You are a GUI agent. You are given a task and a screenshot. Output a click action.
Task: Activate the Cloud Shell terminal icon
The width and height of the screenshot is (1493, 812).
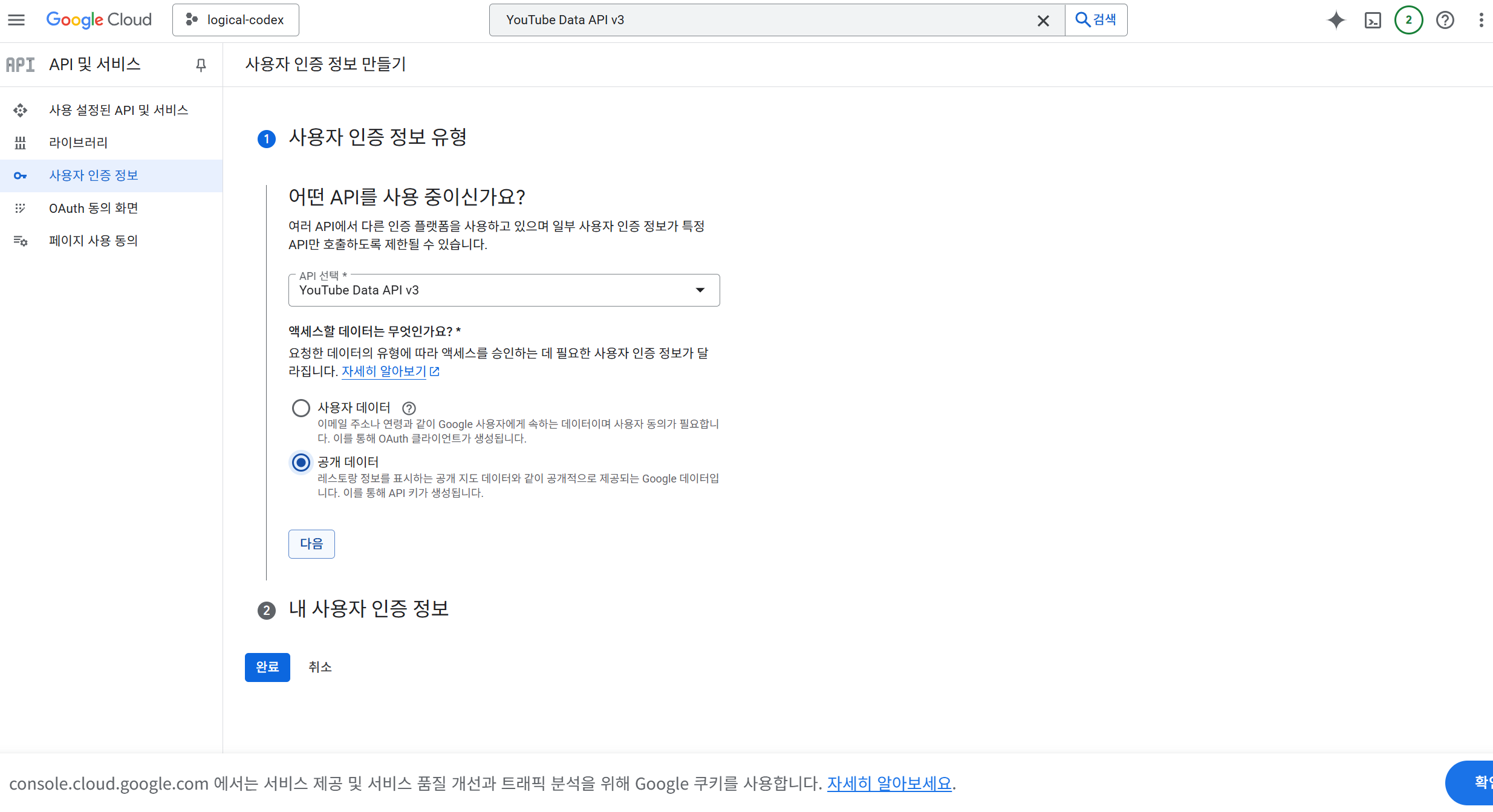[1373, 21]
